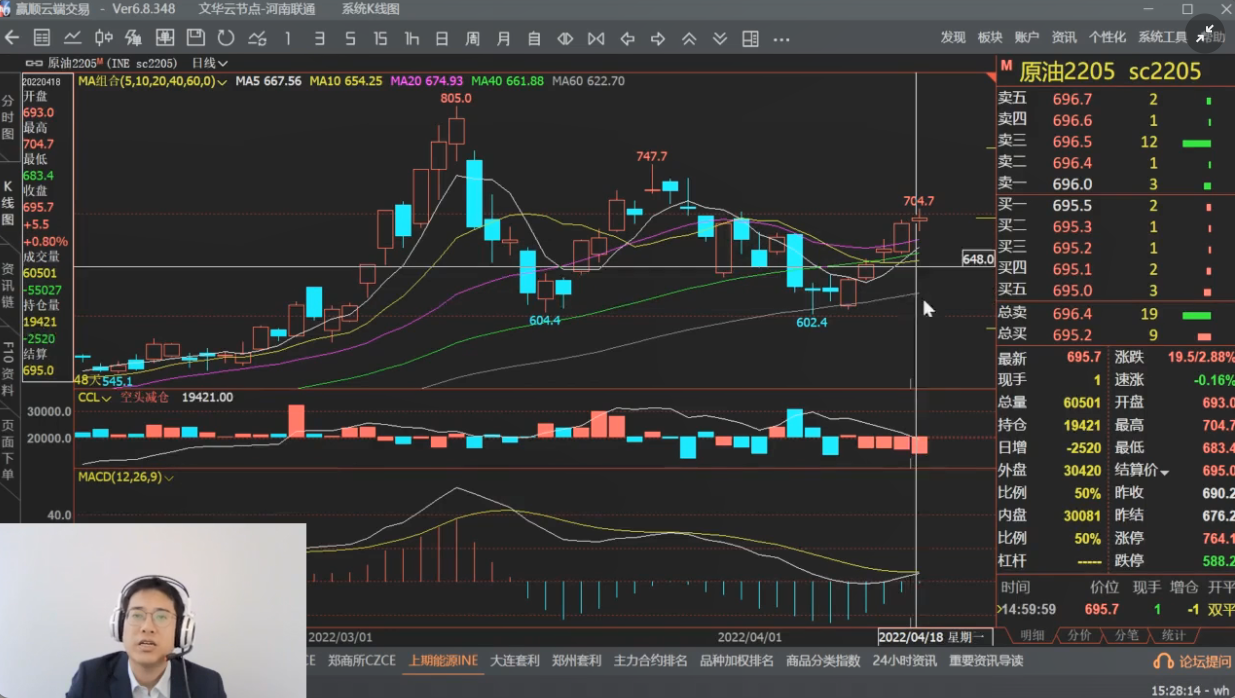Image resolution: width=1235 pixels, height=698 pixels.
Task: Open the quote list table icon
Action: coord(42,38)
